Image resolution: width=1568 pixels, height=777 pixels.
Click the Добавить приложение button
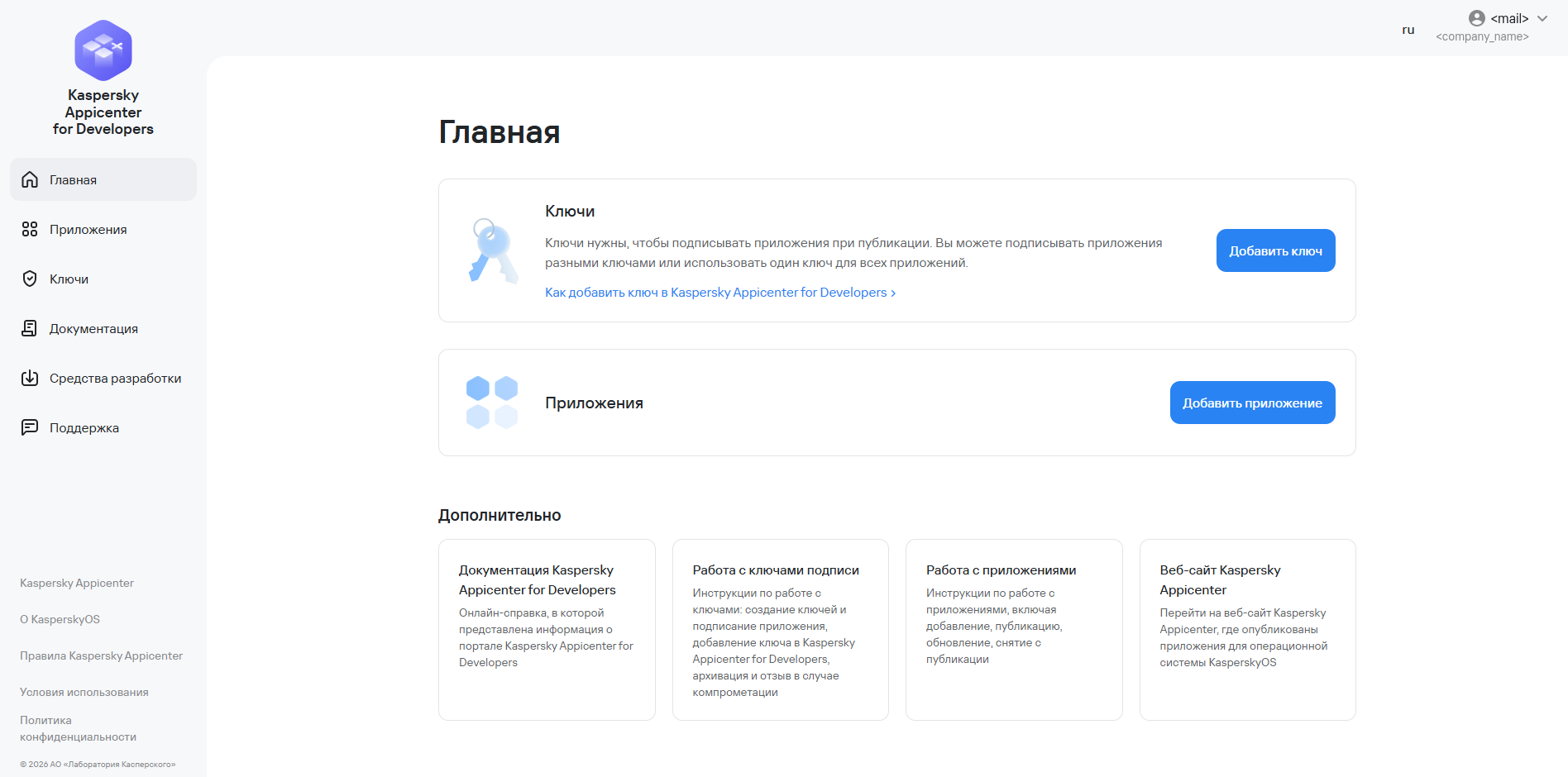1252,403
